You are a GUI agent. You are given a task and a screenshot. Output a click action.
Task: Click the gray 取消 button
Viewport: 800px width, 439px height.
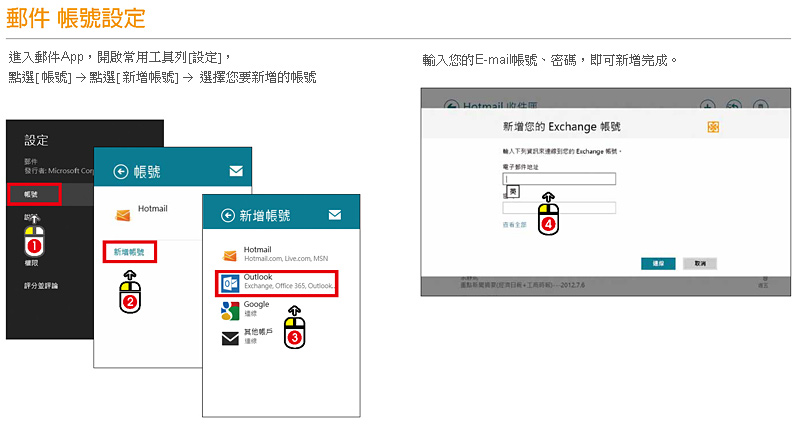pyautogui.click(x=700, y=263)
